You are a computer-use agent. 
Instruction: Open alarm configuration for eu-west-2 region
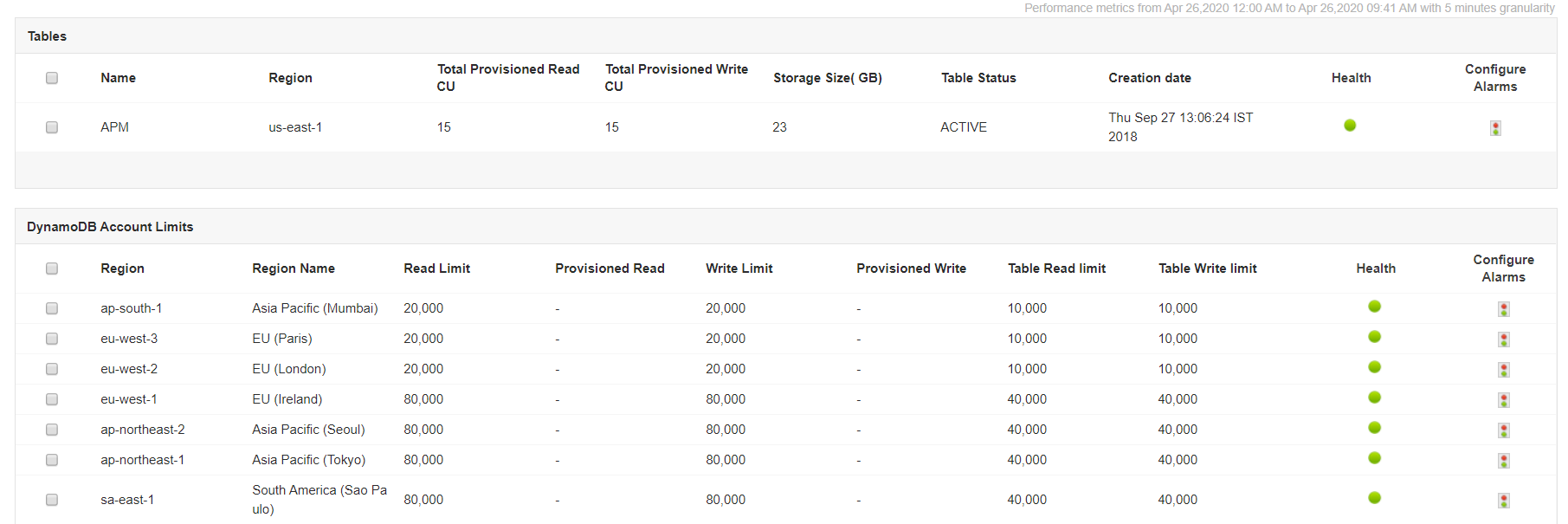(1503, 370)
